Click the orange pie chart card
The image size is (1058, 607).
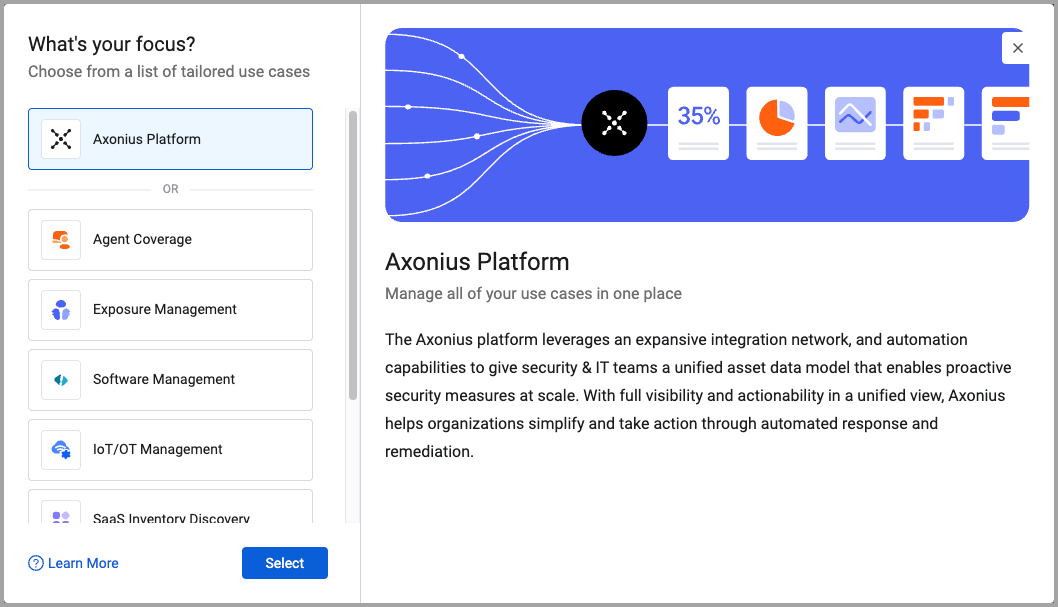tap(777, 123)
